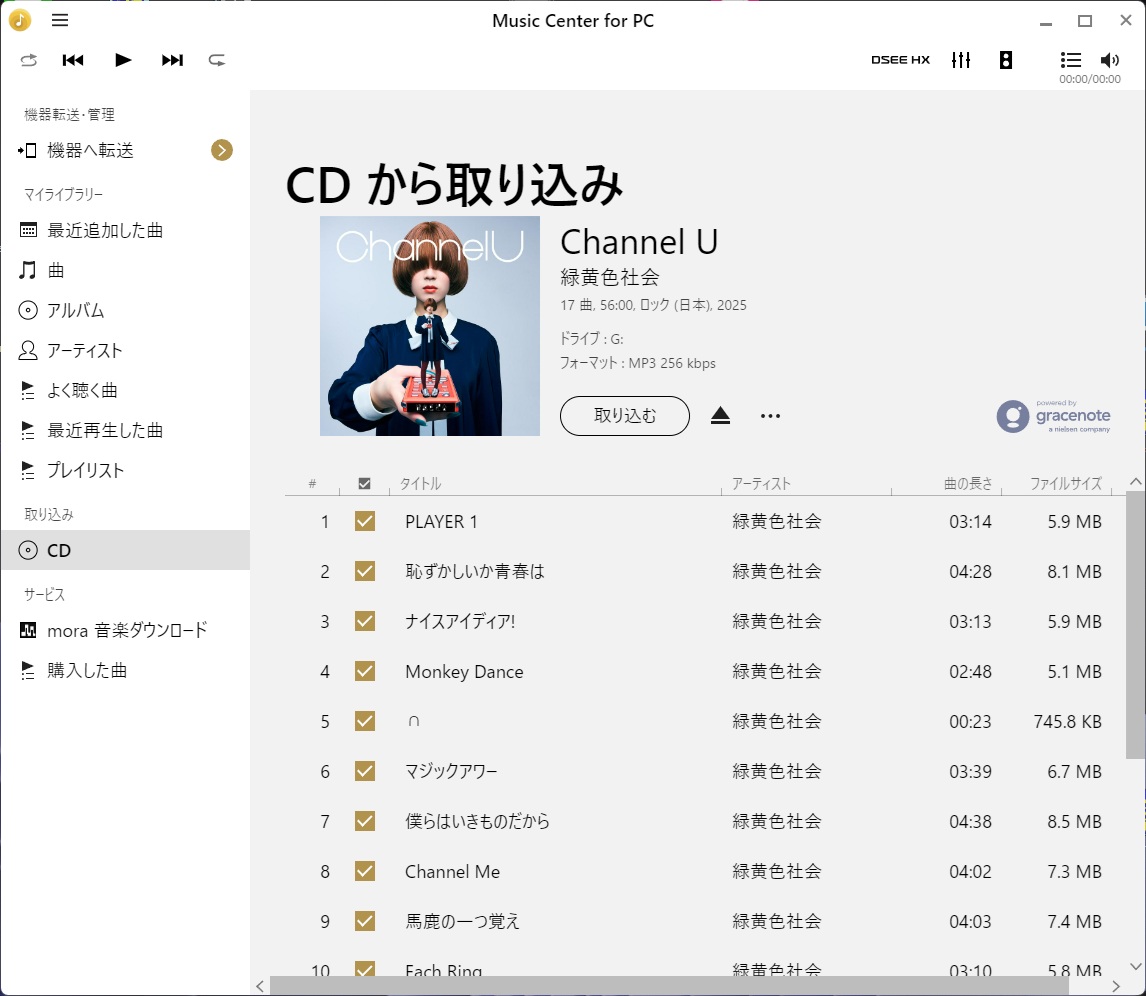Viewport: 1146px width, 996px height.
Task: Open the speaker output settings
Action: coord(1006,60)
